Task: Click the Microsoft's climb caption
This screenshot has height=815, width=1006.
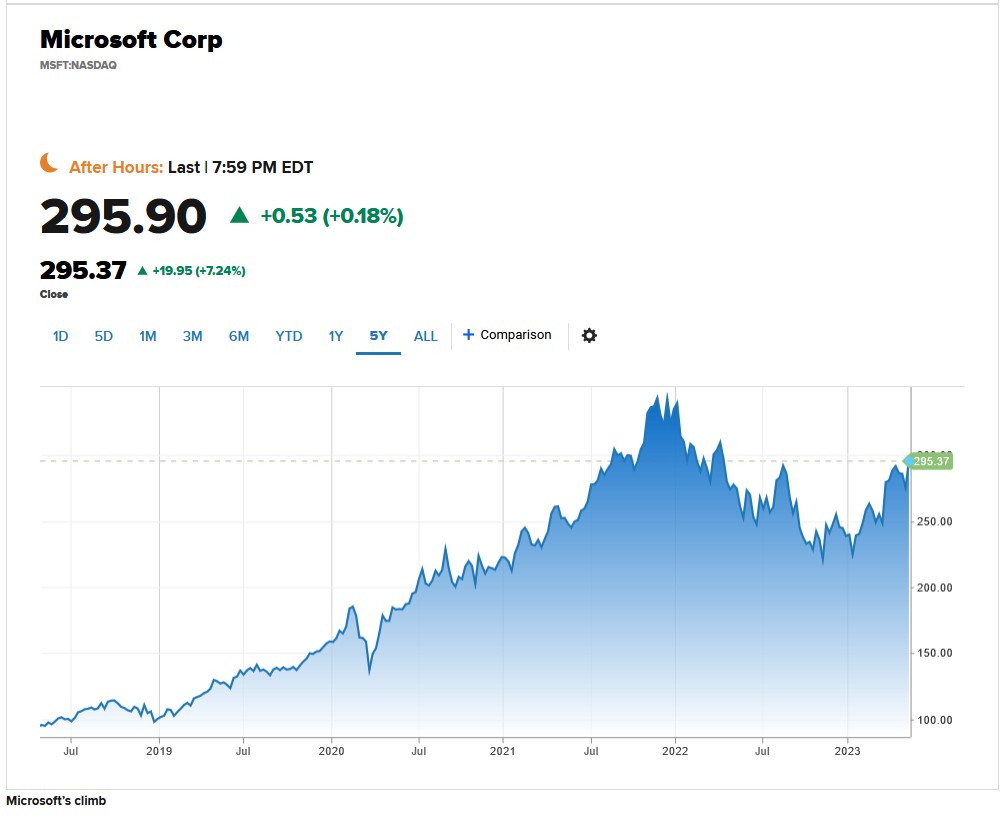Action: 56,801
